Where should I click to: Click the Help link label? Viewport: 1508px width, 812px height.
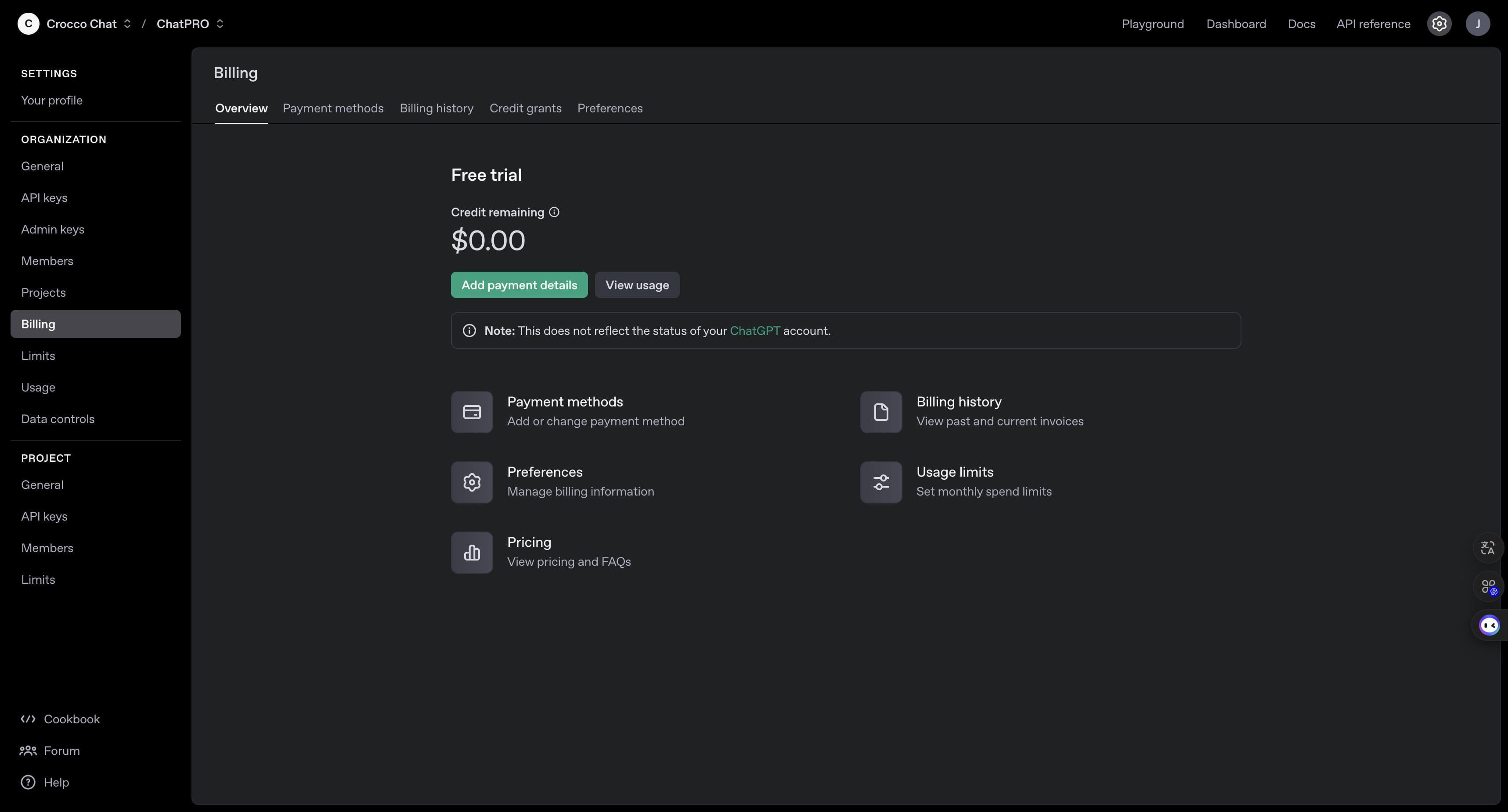(x=56, y=782)
